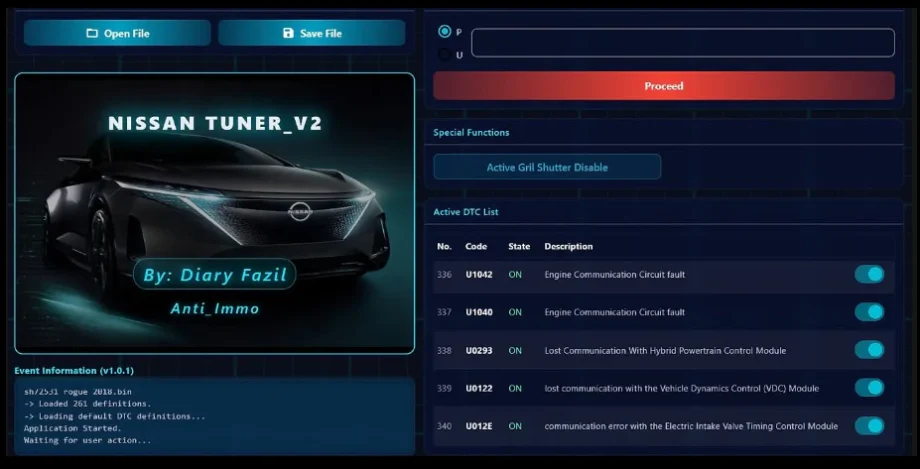
Task: Click Active Gril Shutter Disable button
Action: pyautogui.click(x=547, y=167)
